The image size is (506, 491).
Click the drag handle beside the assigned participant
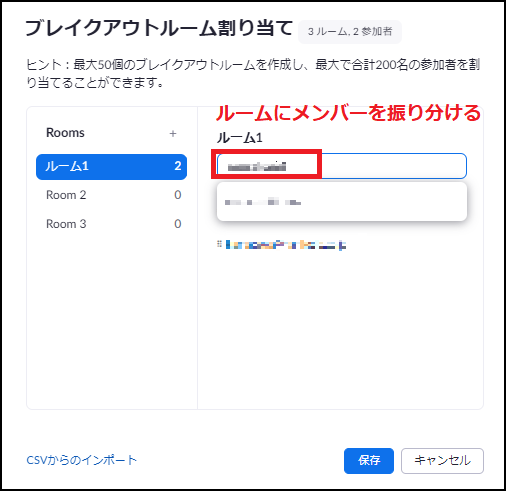point(219,244)
